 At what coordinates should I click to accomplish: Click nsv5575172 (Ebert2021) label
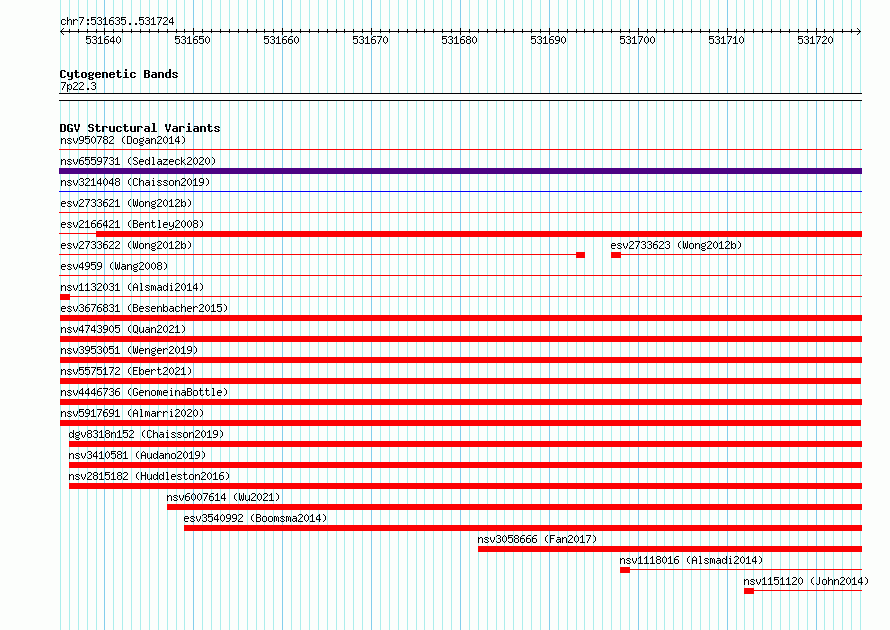click(126, 371)
